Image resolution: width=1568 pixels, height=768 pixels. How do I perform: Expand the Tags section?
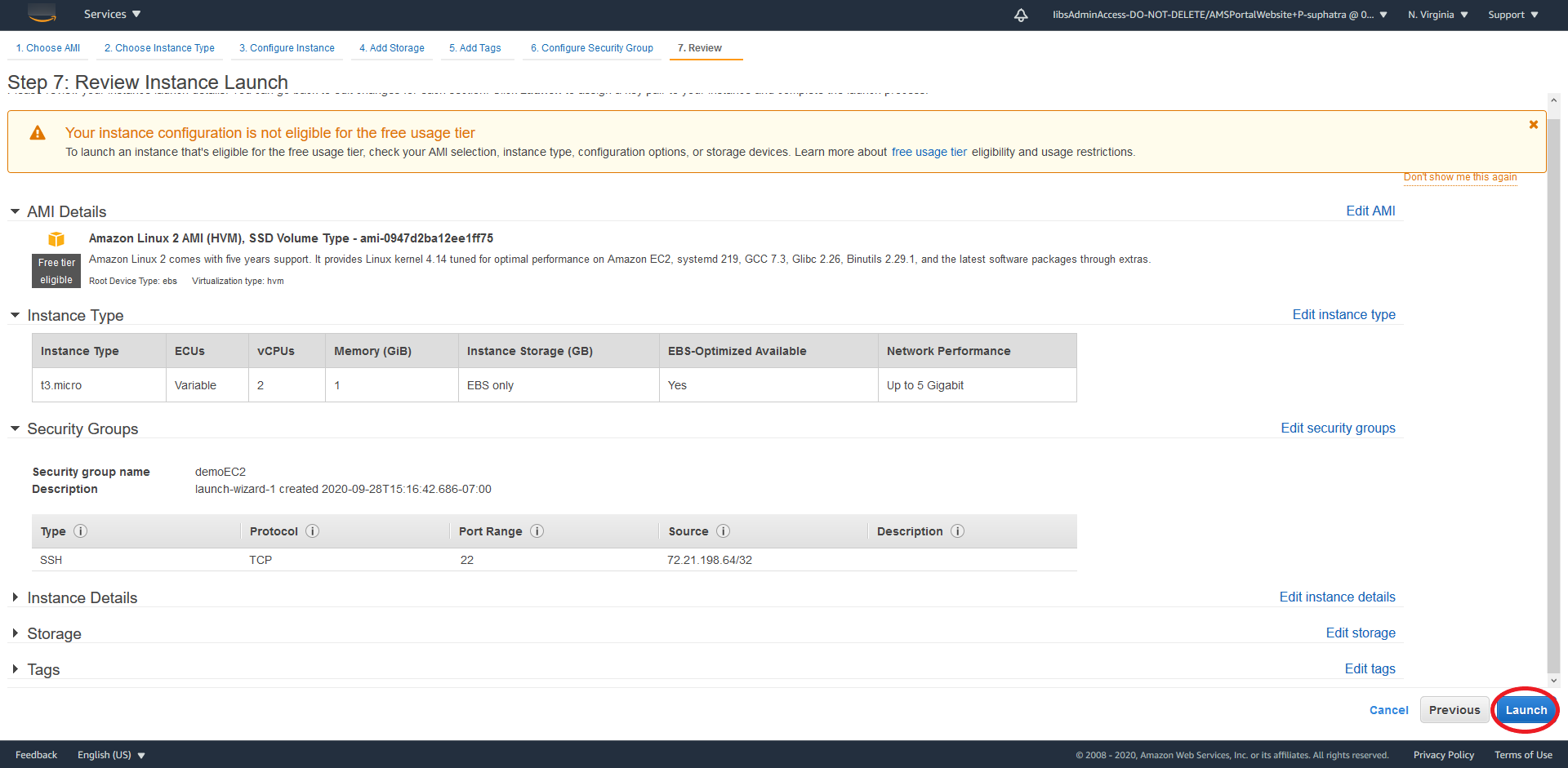[15, 669]
